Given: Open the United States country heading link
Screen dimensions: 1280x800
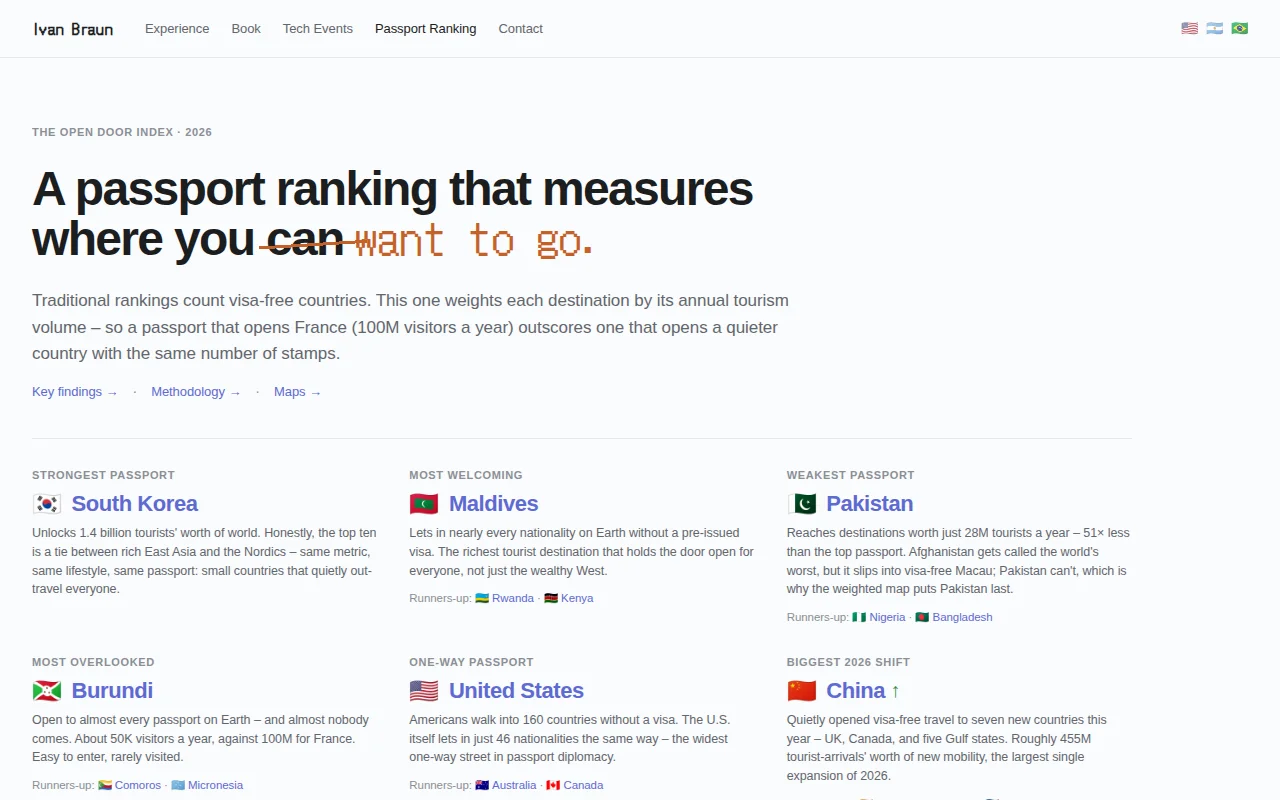Looking at the screenshot, I should click(516, 691).
